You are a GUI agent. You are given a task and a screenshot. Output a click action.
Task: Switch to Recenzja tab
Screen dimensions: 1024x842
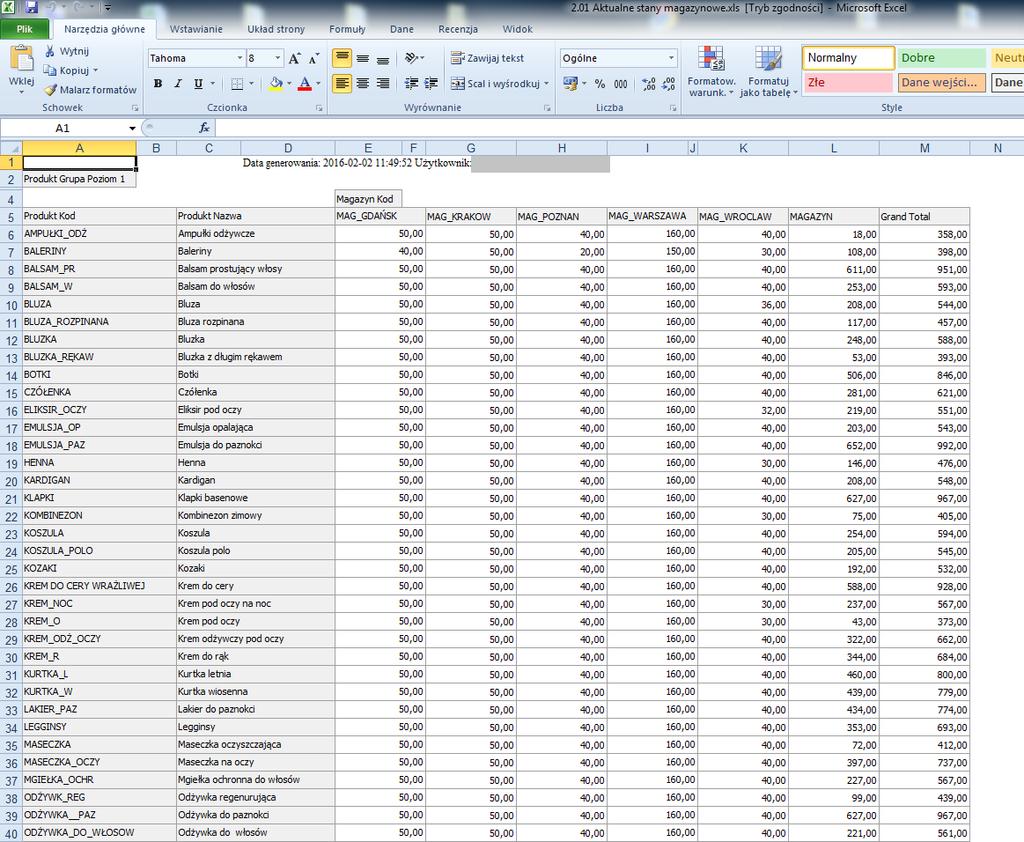(458, 29)
